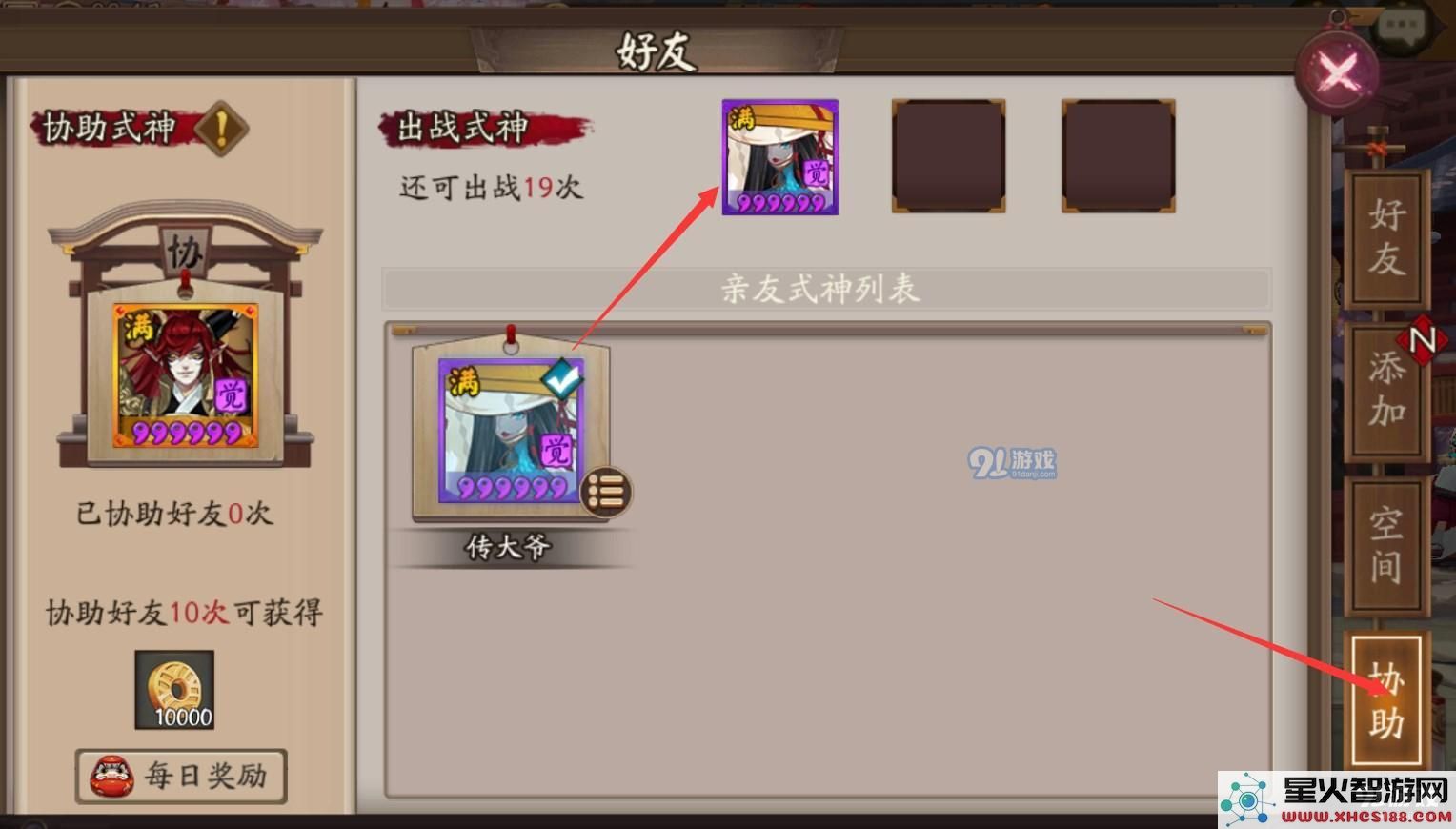This screenshot has width=1456, height=829.
Task: Open the 空间 side tab
Action: click(1387, 545)
